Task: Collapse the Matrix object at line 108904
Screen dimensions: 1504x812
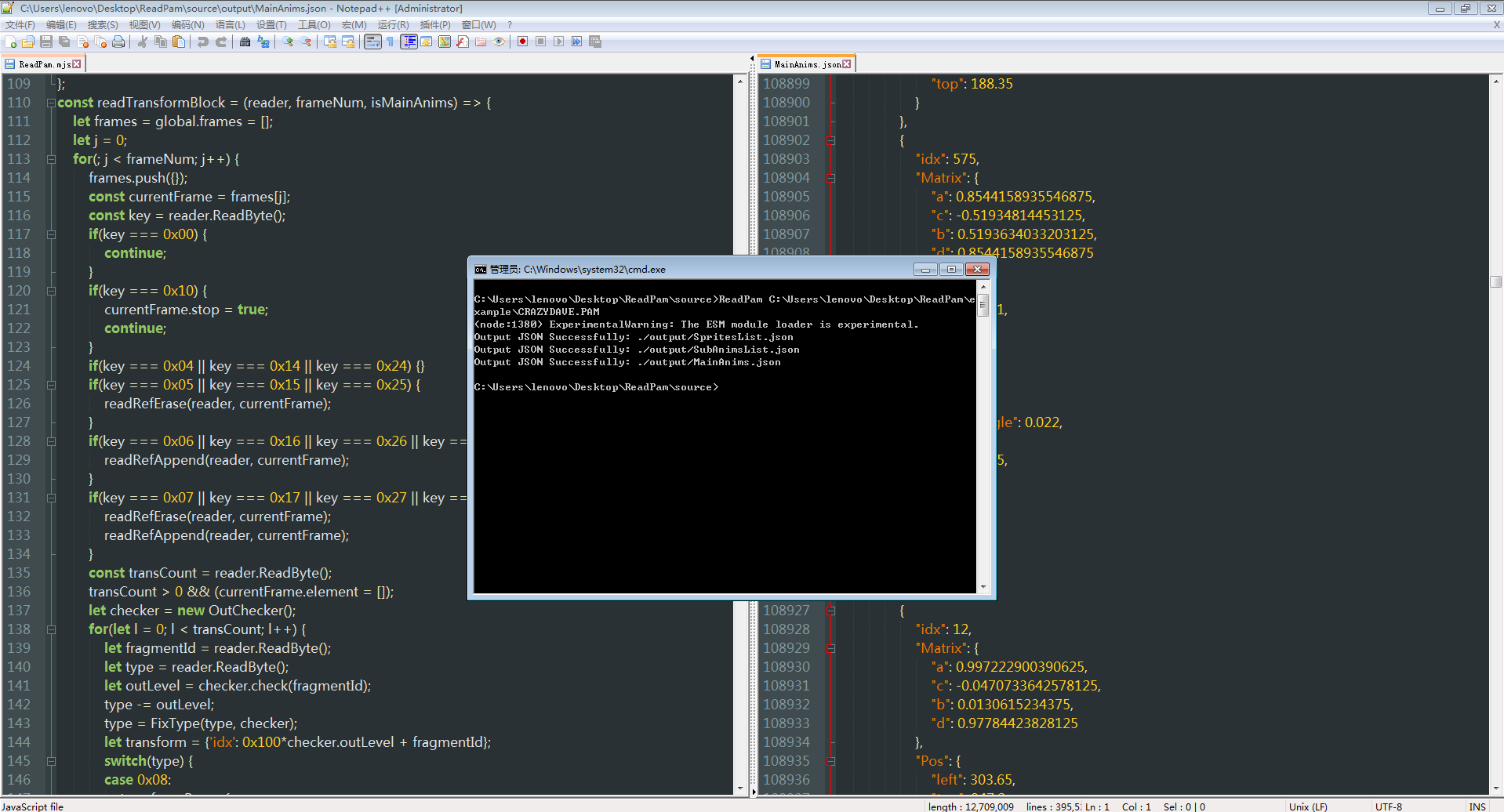Action: (830, 178)
